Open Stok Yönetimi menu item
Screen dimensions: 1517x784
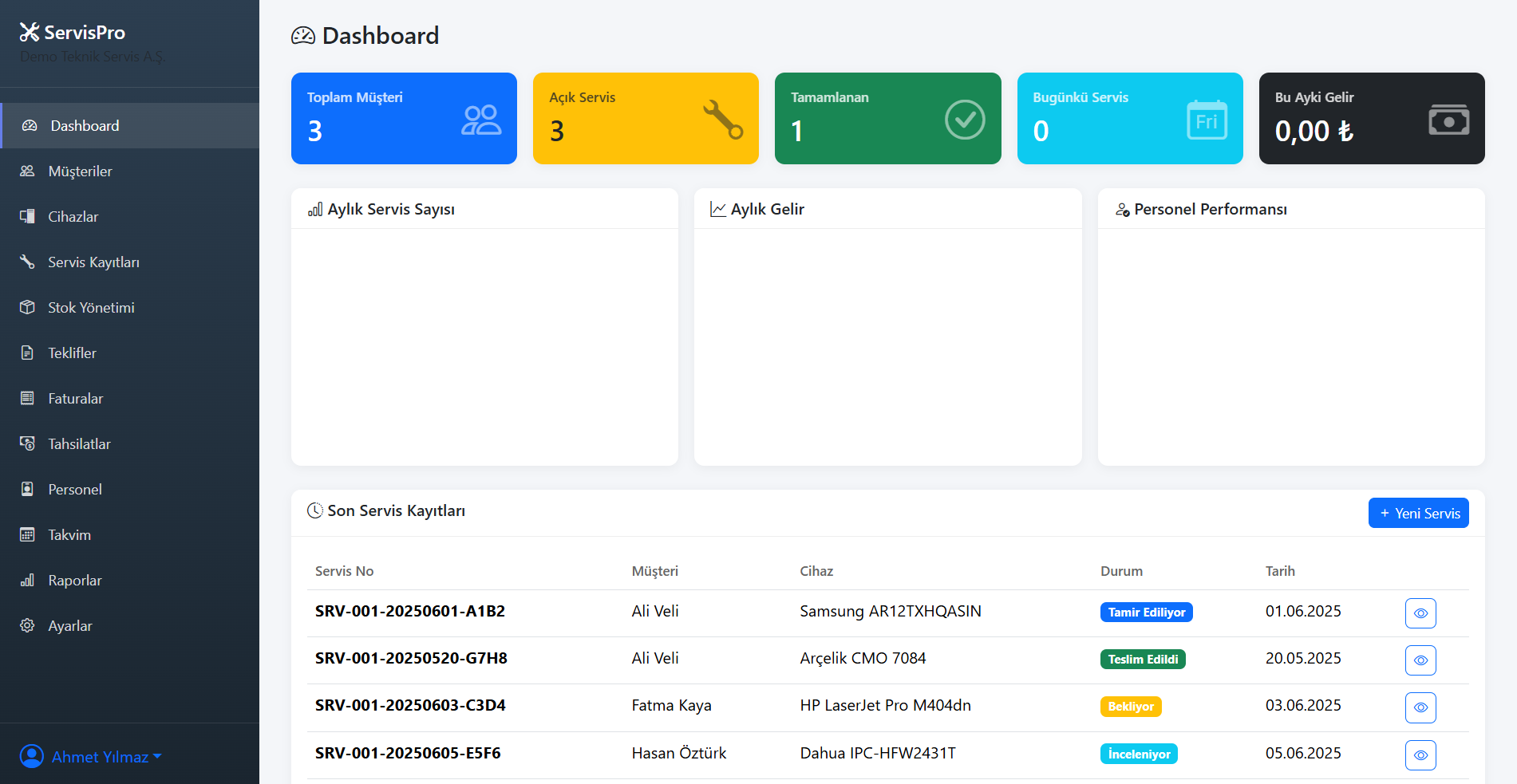129,308
